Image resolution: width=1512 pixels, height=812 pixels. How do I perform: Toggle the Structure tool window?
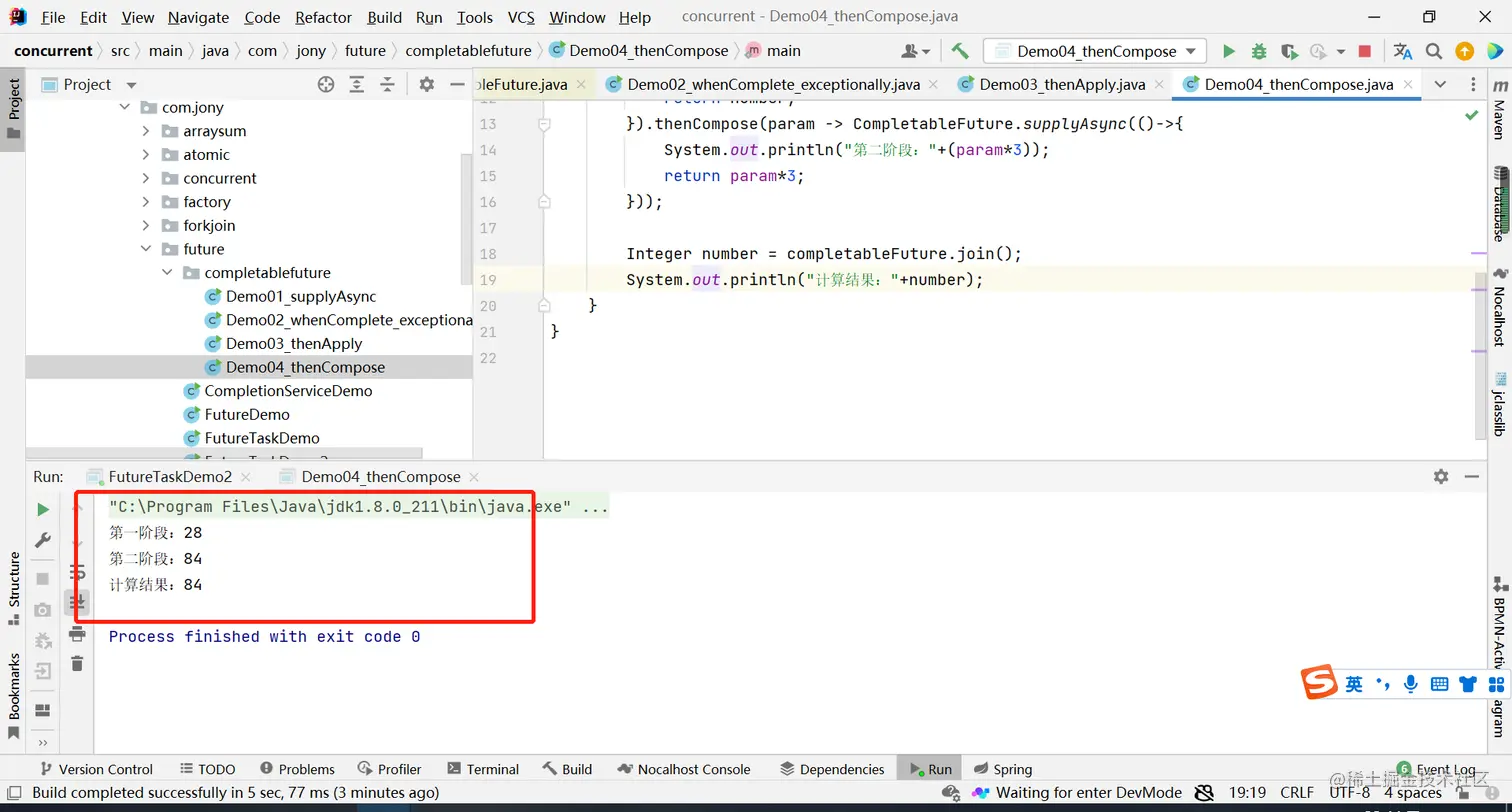14,587
